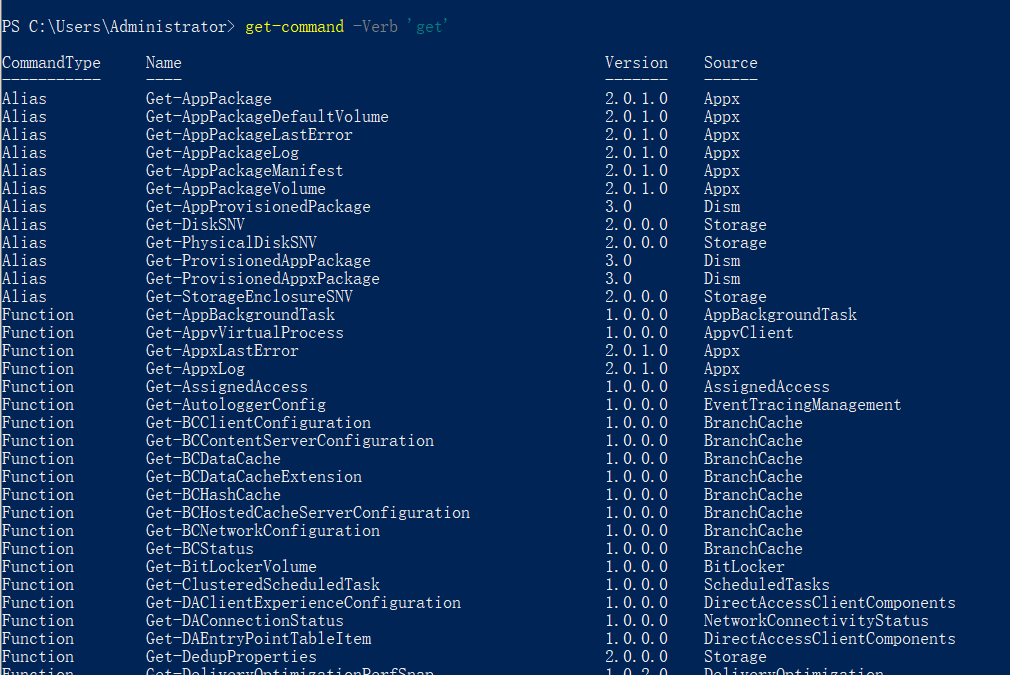Click the PS C:\Users\Administrator prompt text

click(118, 27)
